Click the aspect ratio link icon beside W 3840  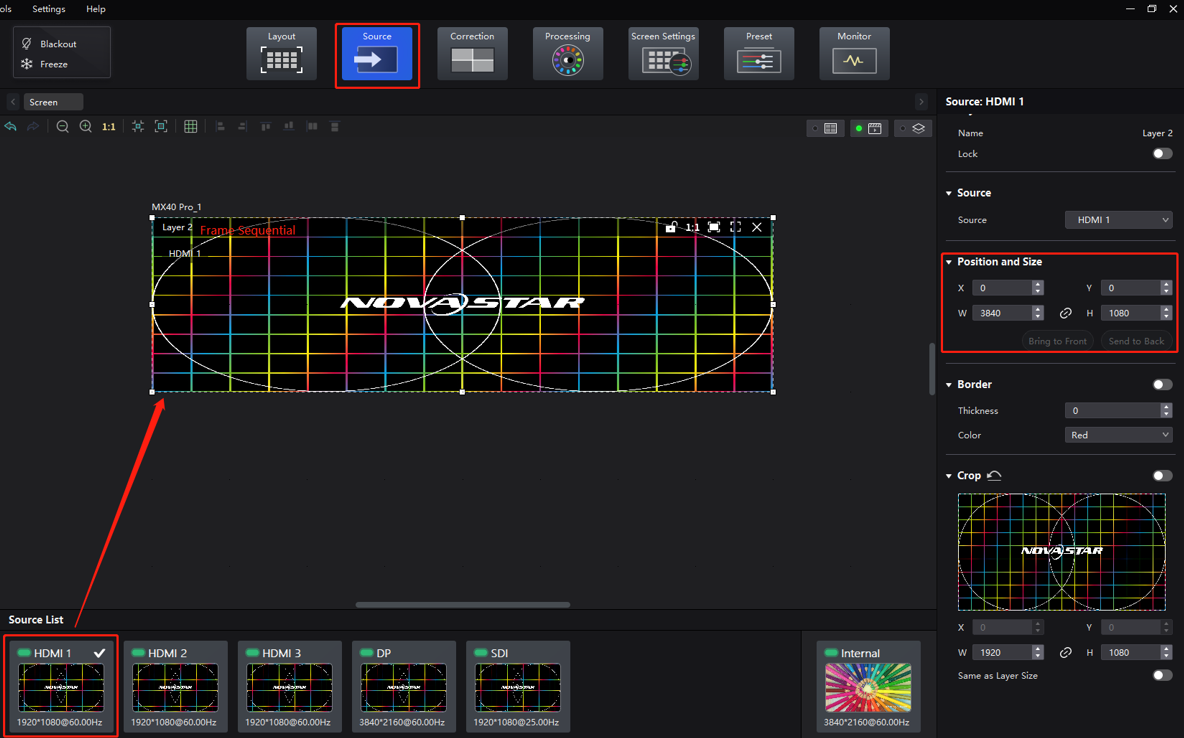(x=1065, y=313)
